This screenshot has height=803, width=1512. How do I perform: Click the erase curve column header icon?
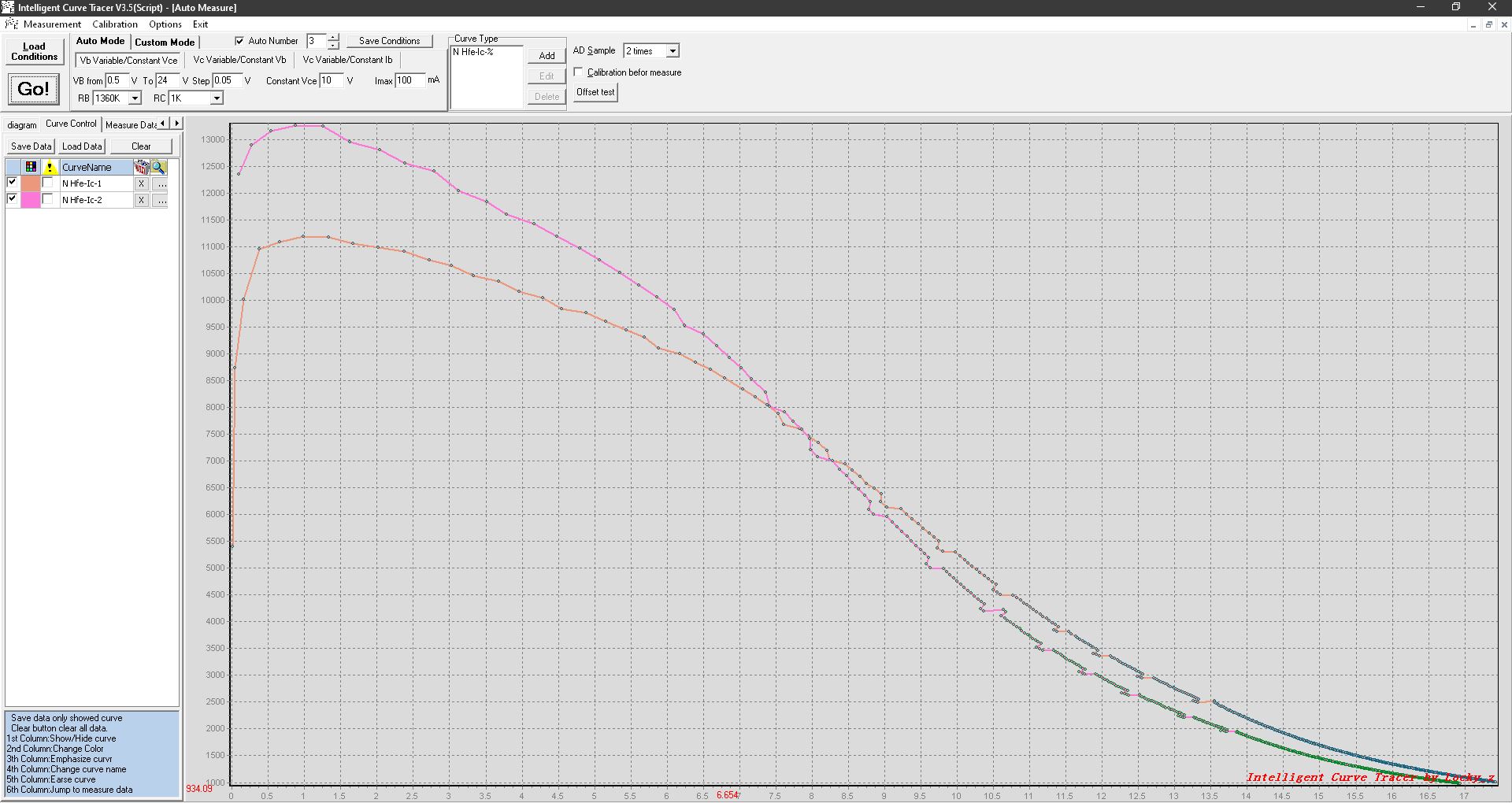tap(141, 167)
